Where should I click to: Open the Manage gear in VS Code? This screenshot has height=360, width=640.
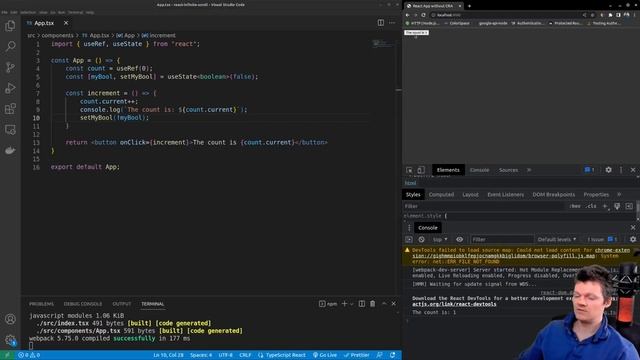(x=10, y=340)
